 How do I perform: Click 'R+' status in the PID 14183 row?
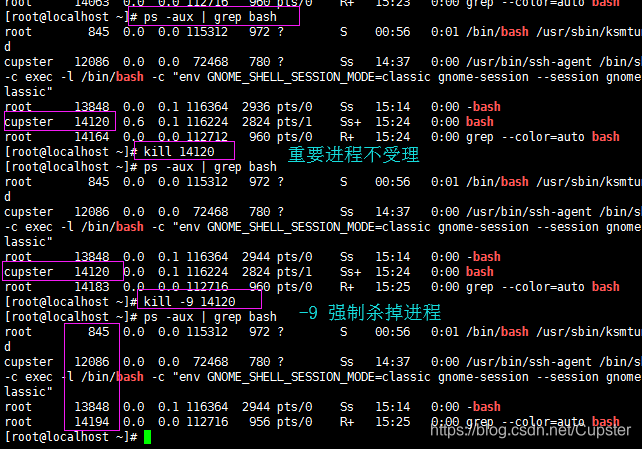[347, 287]
